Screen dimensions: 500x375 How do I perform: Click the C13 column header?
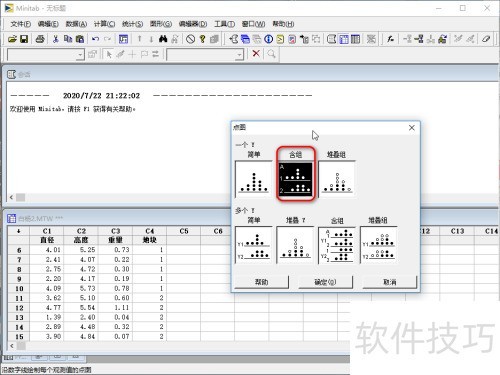coord(457,231)
